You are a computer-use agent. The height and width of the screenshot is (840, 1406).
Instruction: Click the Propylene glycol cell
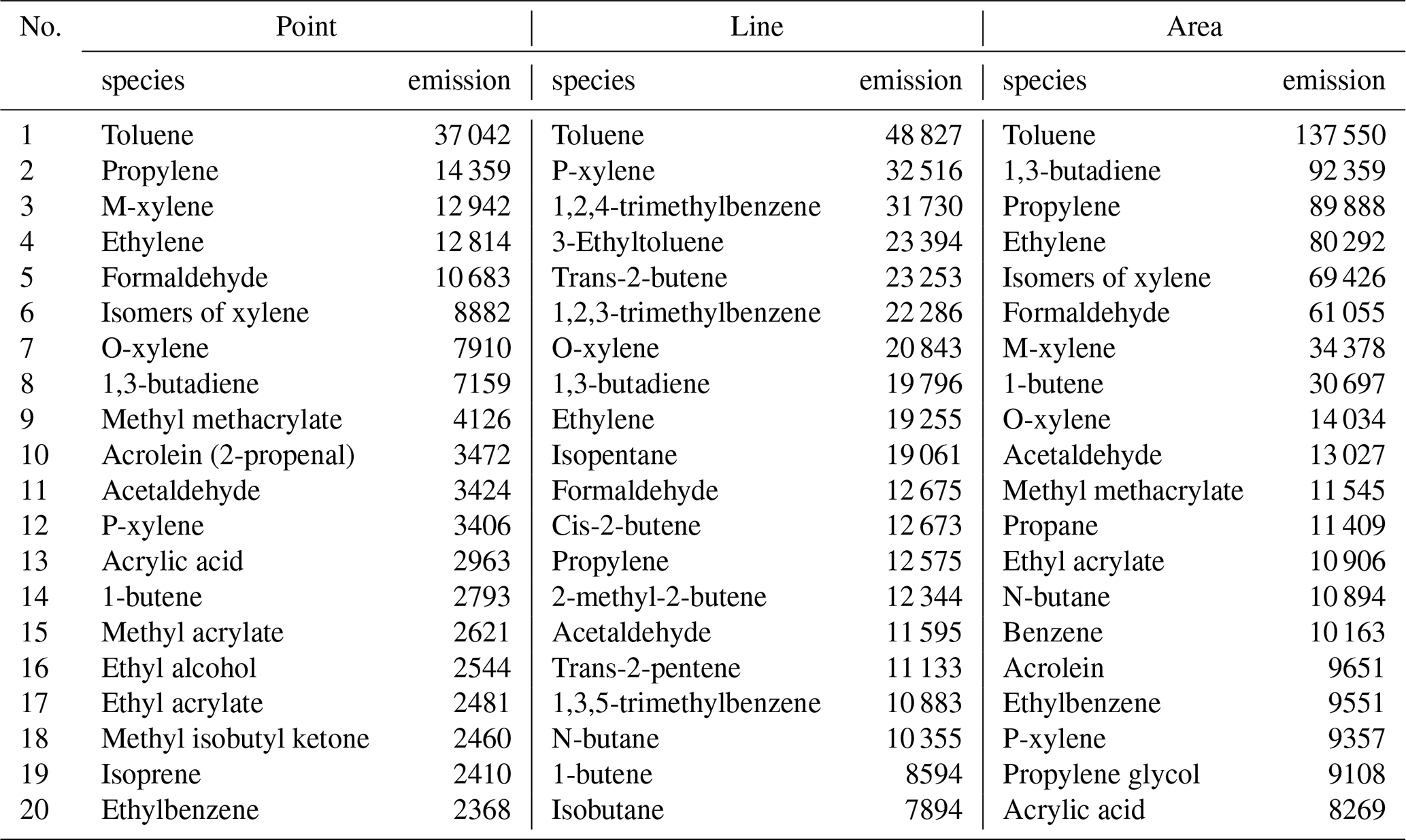[x=1101, y=774]
